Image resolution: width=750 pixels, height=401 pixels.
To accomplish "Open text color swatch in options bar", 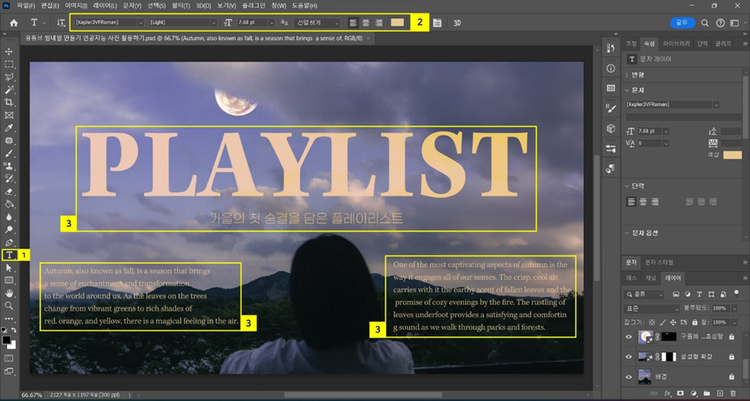I will (x=397, y=22).
